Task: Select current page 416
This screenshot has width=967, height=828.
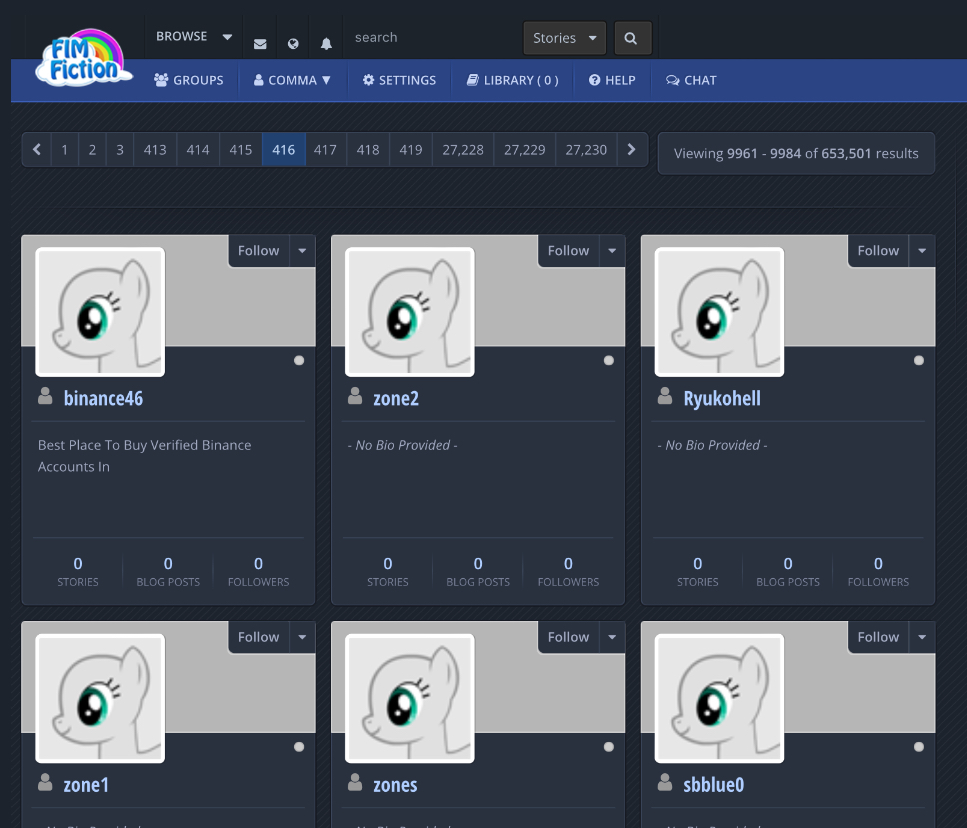Action: coord(284,150)
